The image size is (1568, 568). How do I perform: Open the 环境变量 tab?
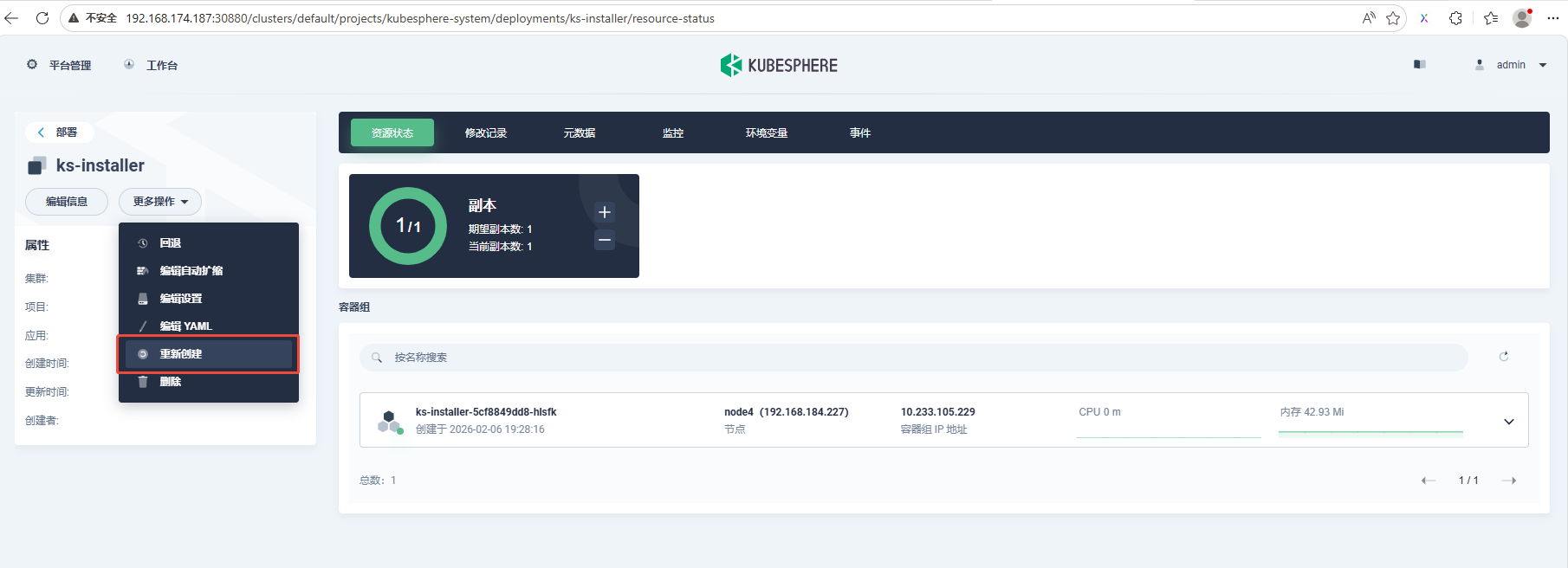tap(767, 132)
